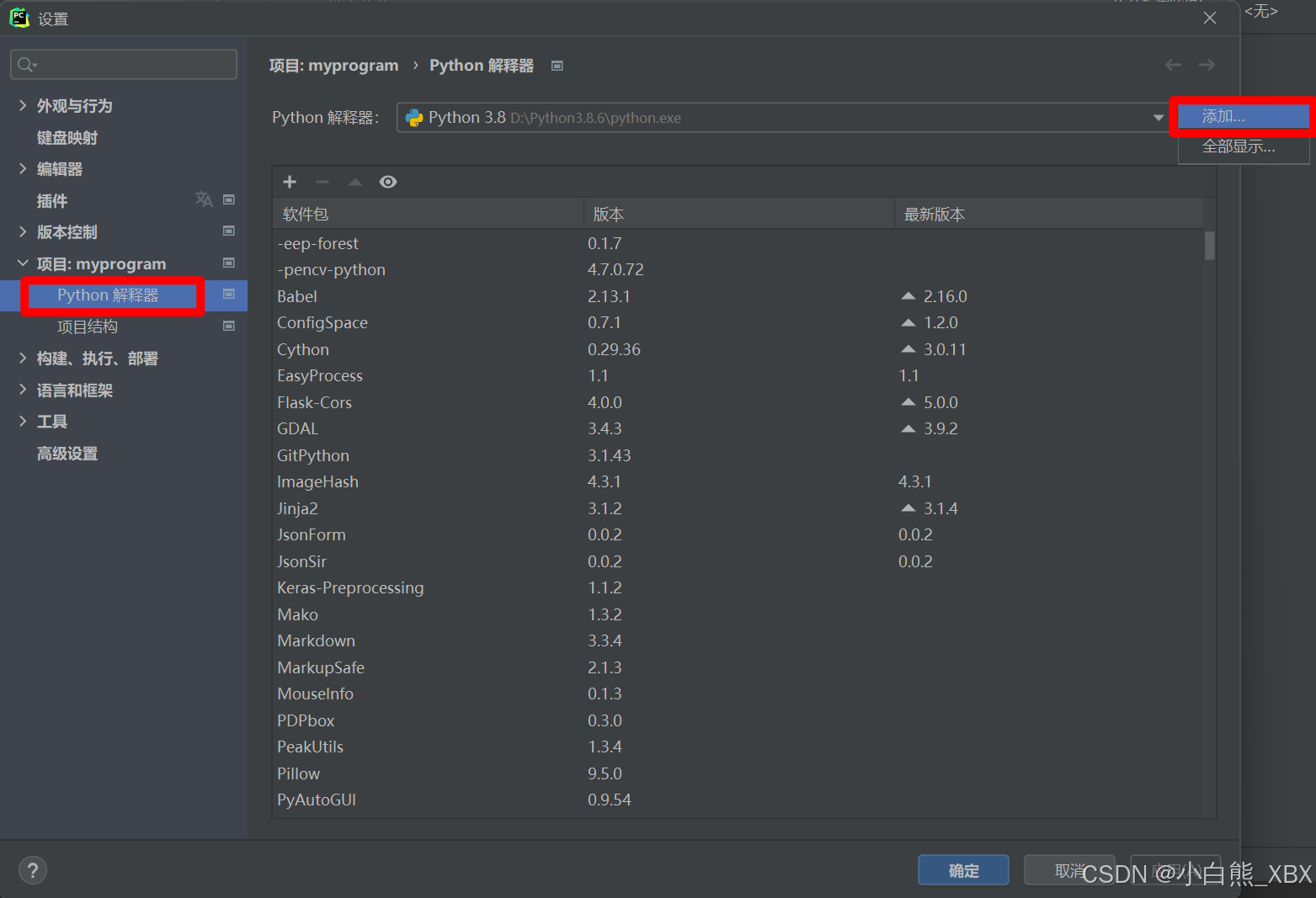This screenshot has width=1316, height=898.
Task: Select the EasyProcess package row
Action: (x=738, y=375)
